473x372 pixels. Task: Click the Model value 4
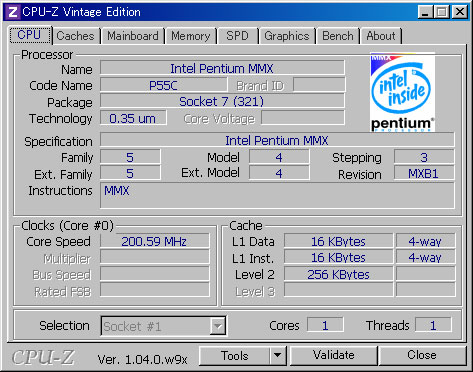(279, 157)
